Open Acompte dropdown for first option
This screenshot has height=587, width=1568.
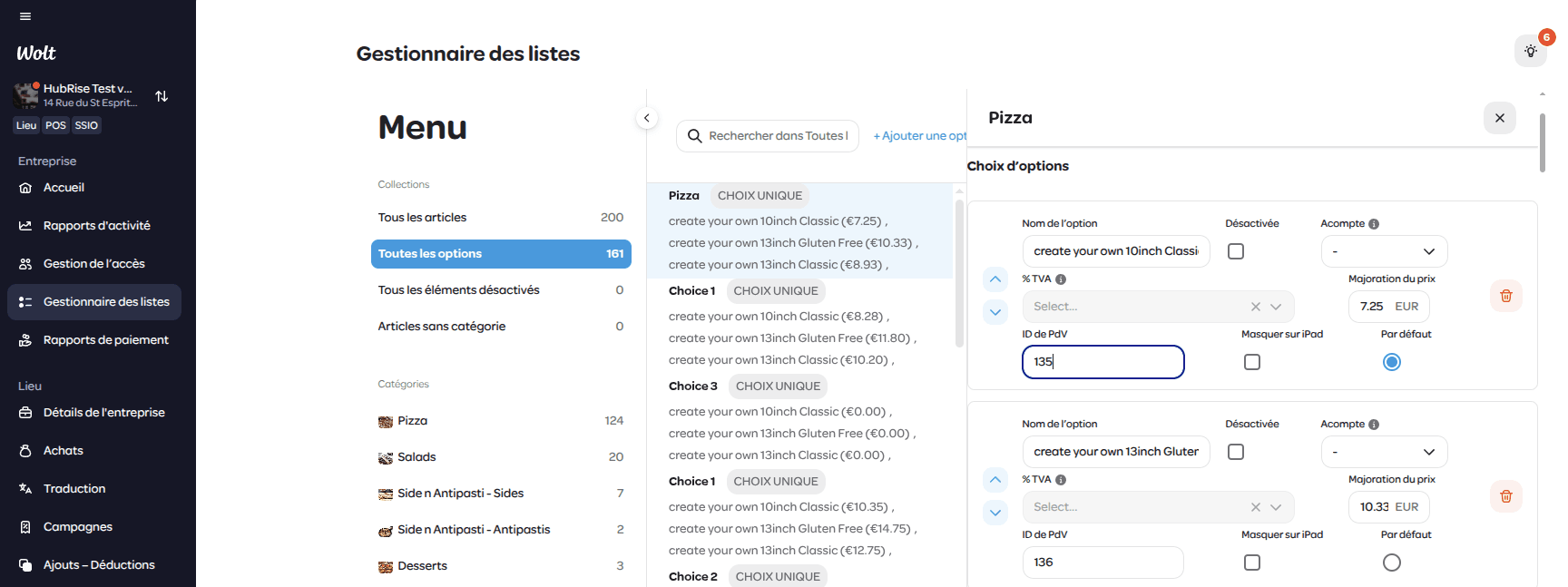1384,251
